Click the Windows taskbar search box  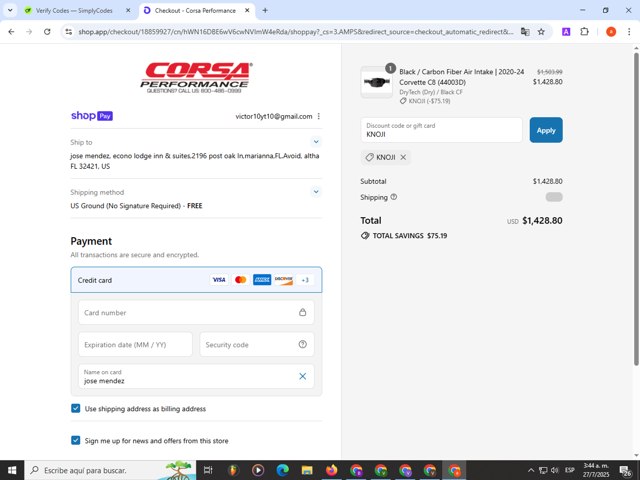point(110,470)
